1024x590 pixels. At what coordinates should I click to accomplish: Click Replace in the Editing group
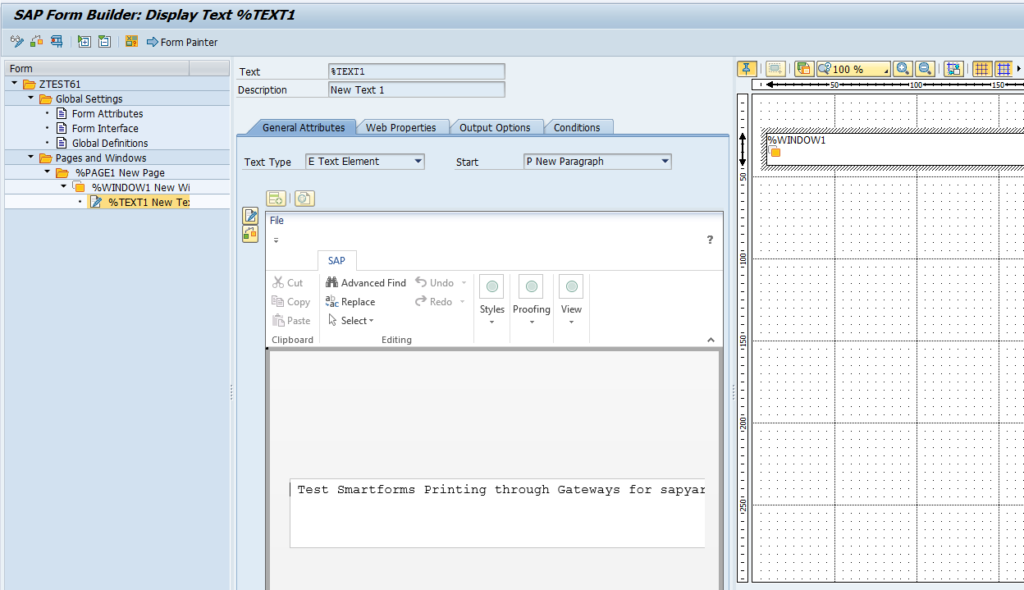point(351,302)
